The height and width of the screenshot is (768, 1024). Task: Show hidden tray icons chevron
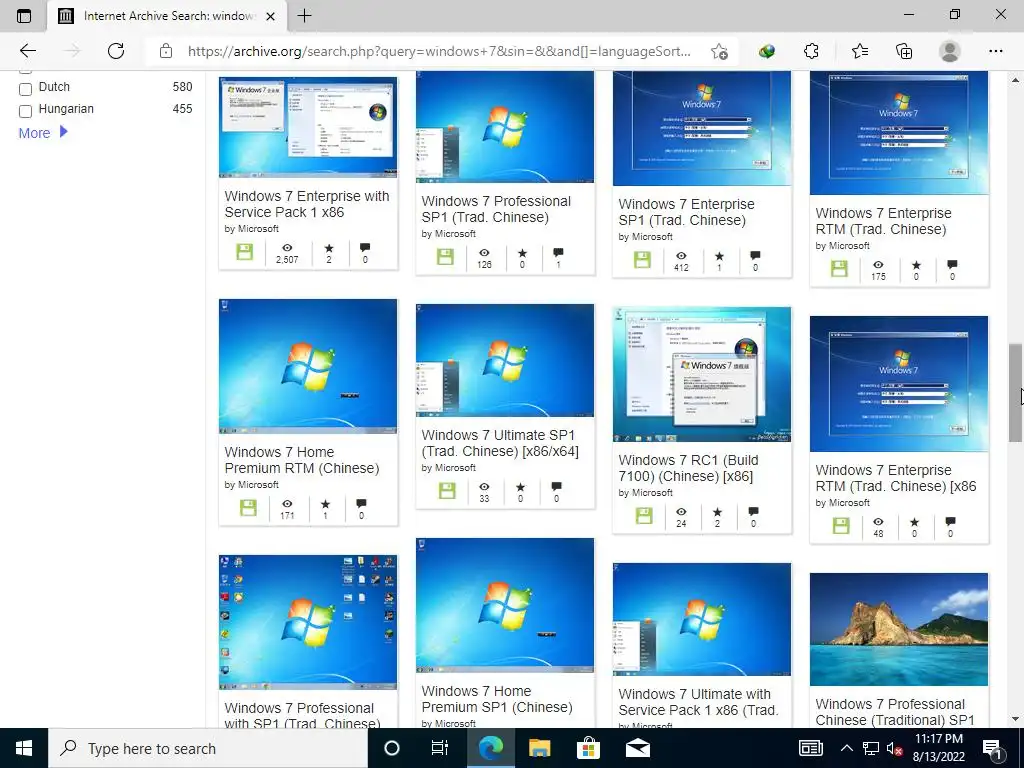pos(846,748)
